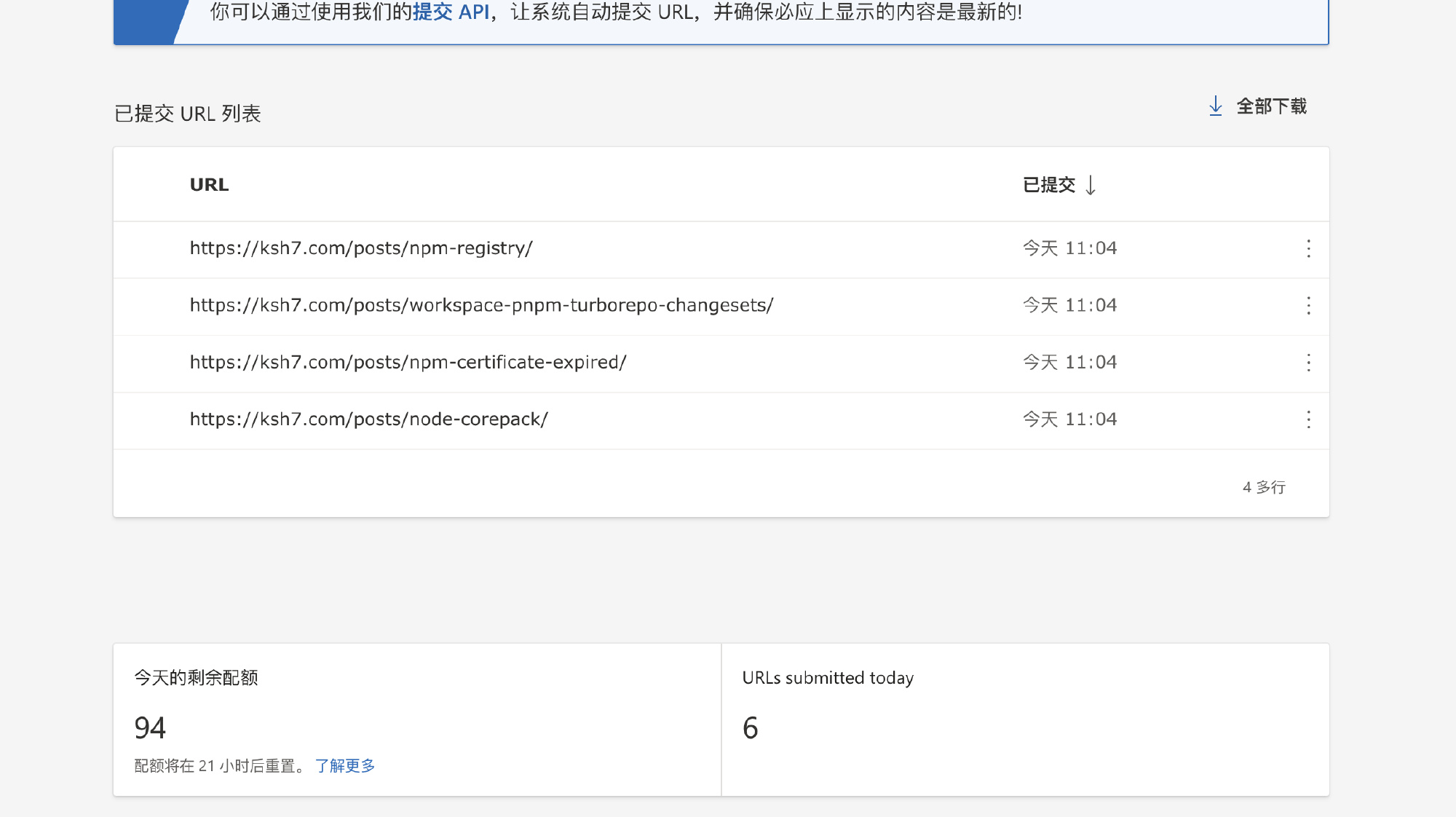Click the 今天 11:04 time in the node-corepack row
Viewport: 1456px width, 817px height.
1069,419
